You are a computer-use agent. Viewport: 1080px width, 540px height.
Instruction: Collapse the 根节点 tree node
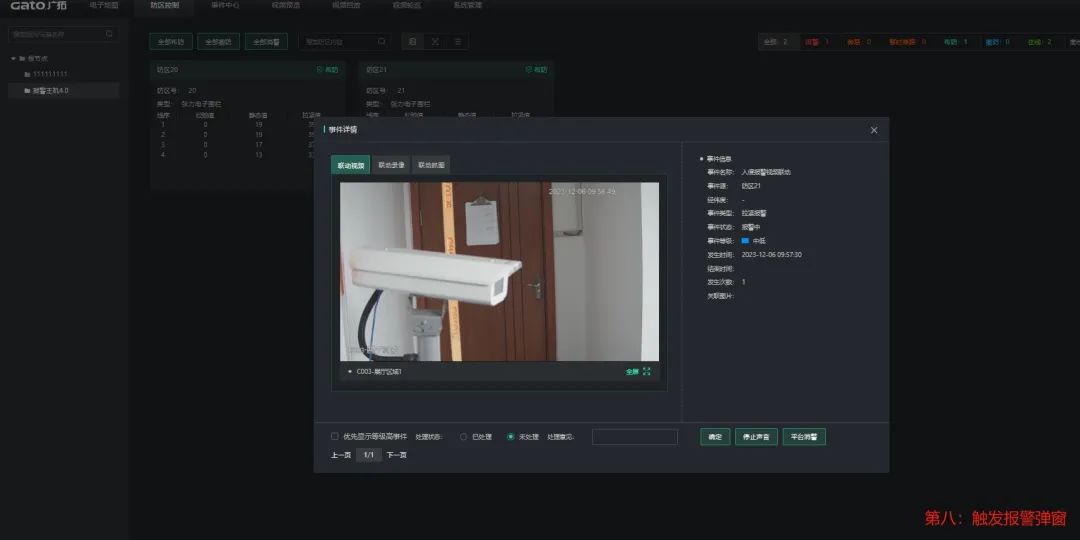coord(11,58)
